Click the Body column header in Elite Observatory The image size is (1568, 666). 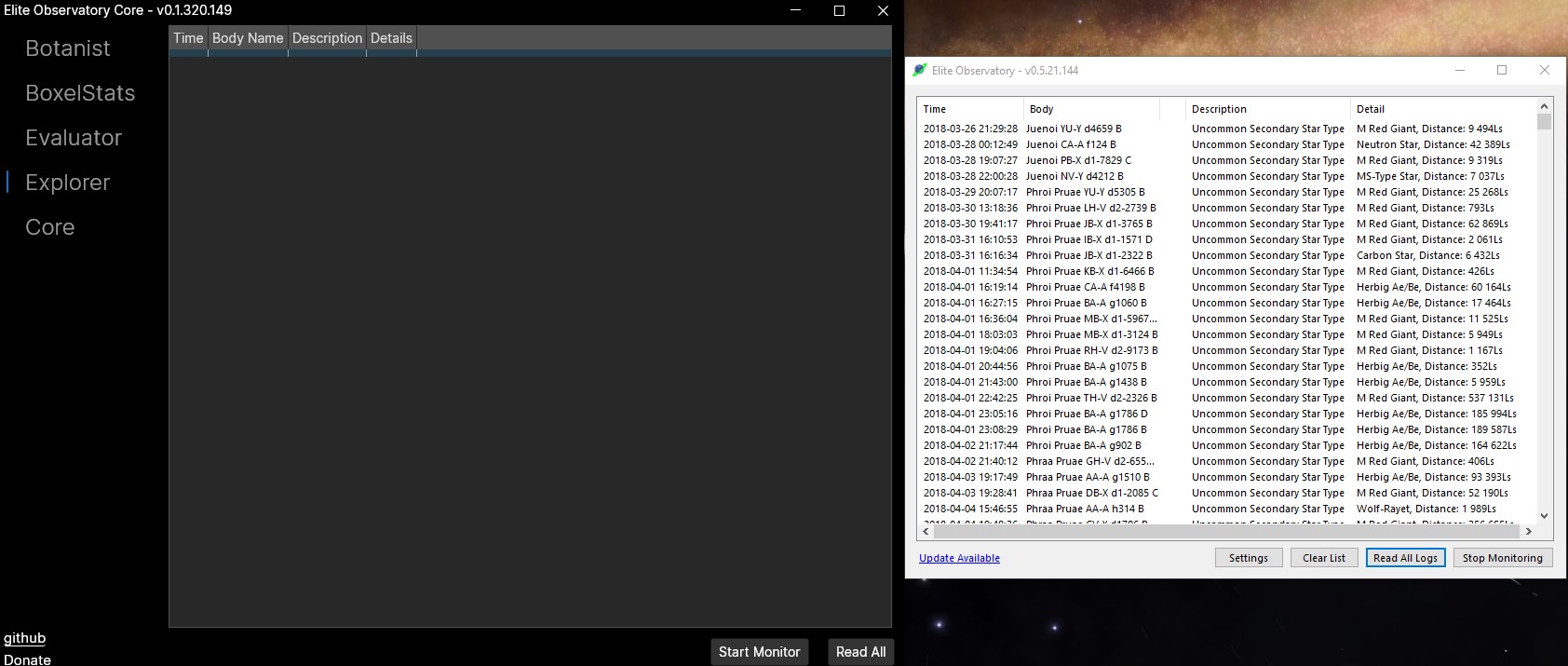[x=1091, y=109]
